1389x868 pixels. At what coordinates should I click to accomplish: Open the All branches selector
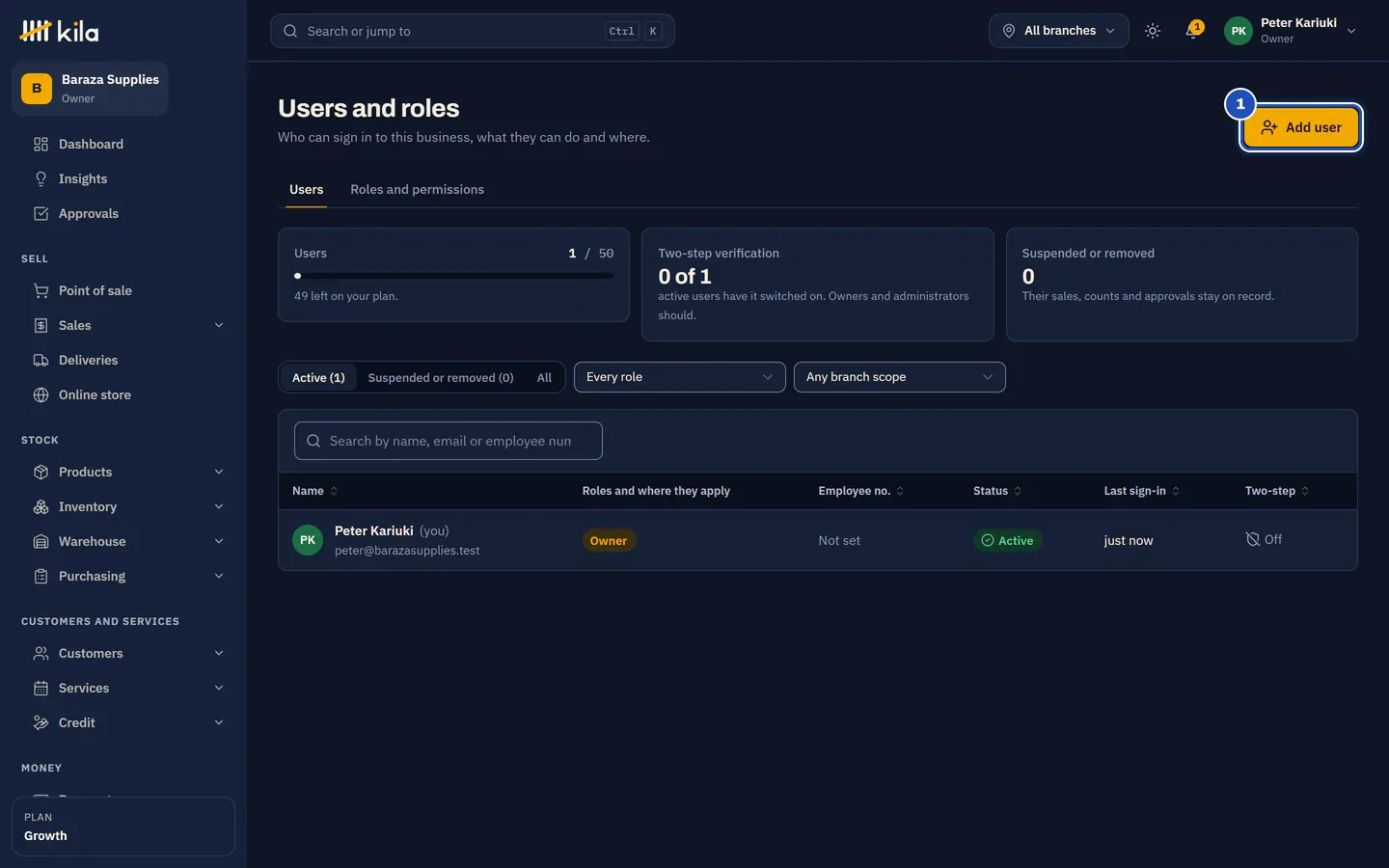pos(1059,31)
